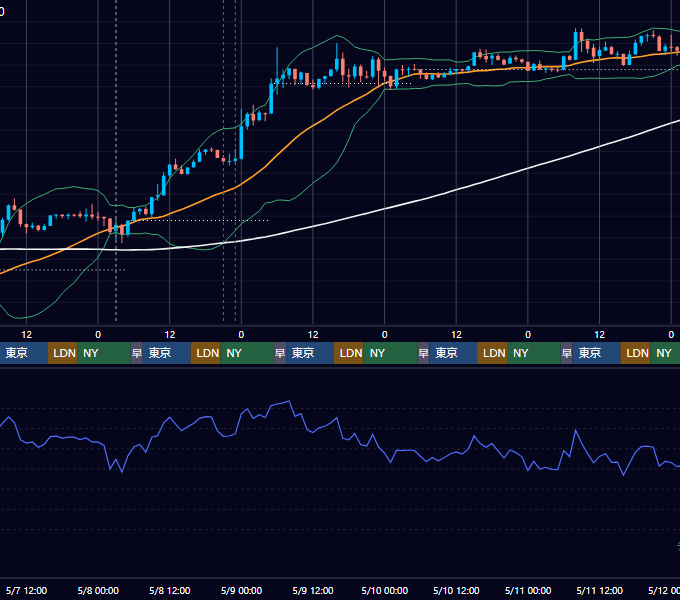The image size is (680, 600).
Task: Click the LDN session block on 5/10
Action: (492, 353)
